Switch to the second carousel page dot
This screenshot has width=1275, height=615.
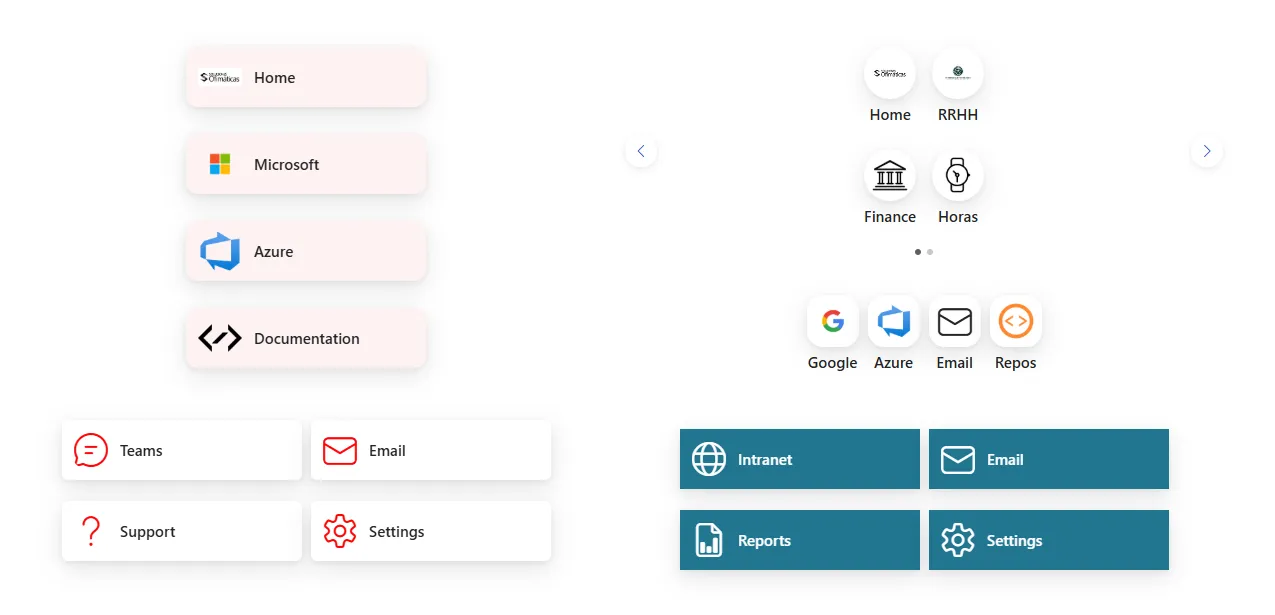click(930, 252)
